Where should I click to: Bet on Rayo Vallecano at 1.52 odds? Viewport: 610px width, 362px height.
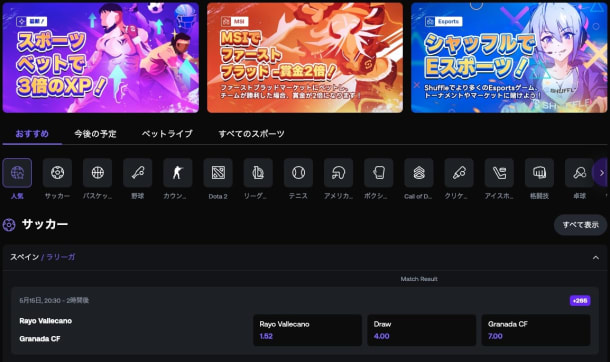307,330
